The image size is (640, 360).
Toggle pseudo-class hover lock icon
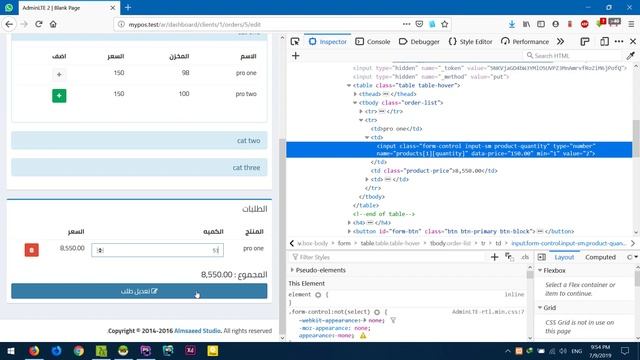[509, 257]
